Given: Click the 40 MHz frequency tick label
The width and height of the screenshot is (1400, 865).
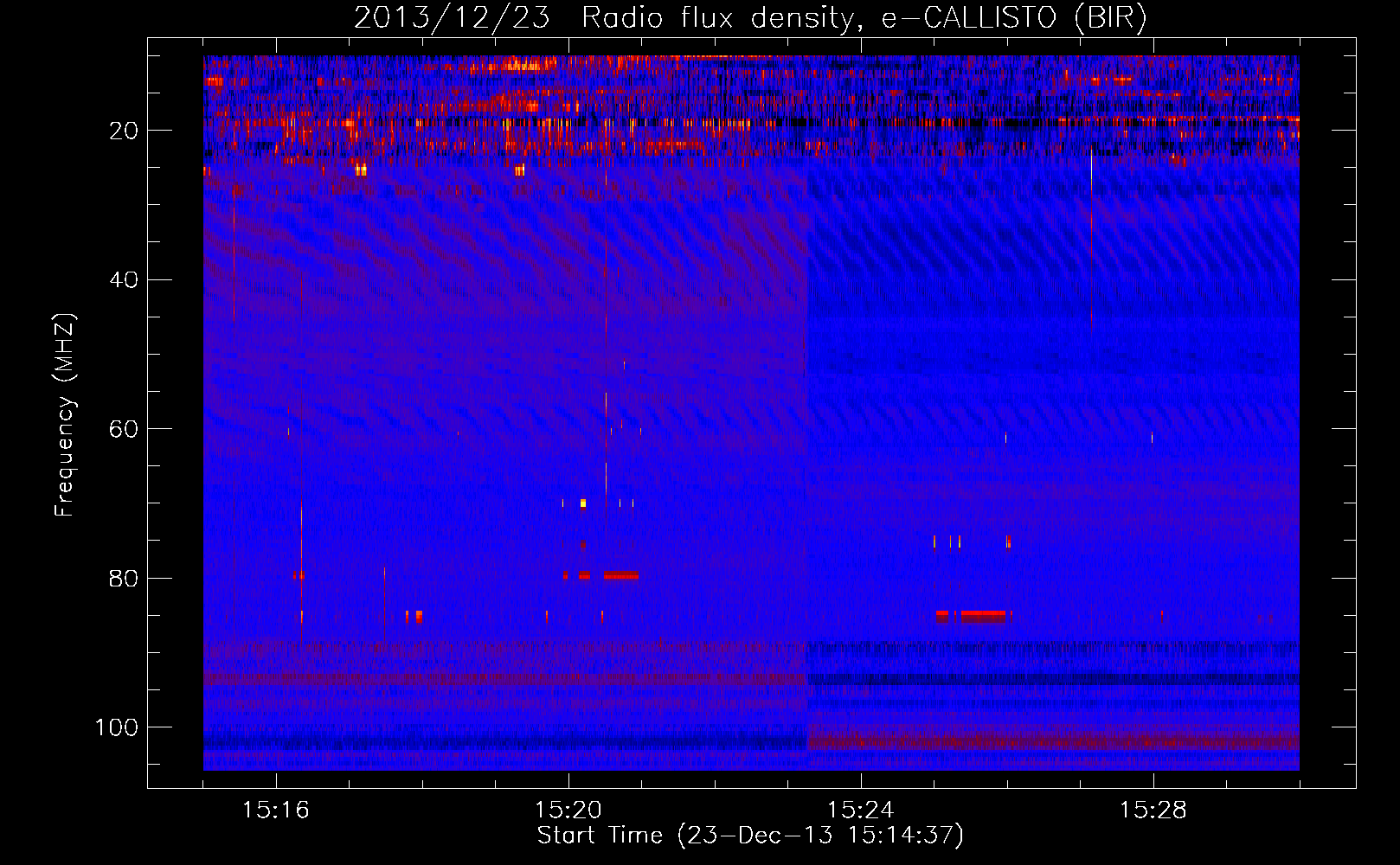Looking at the screenshot, I should pos(124,280).
